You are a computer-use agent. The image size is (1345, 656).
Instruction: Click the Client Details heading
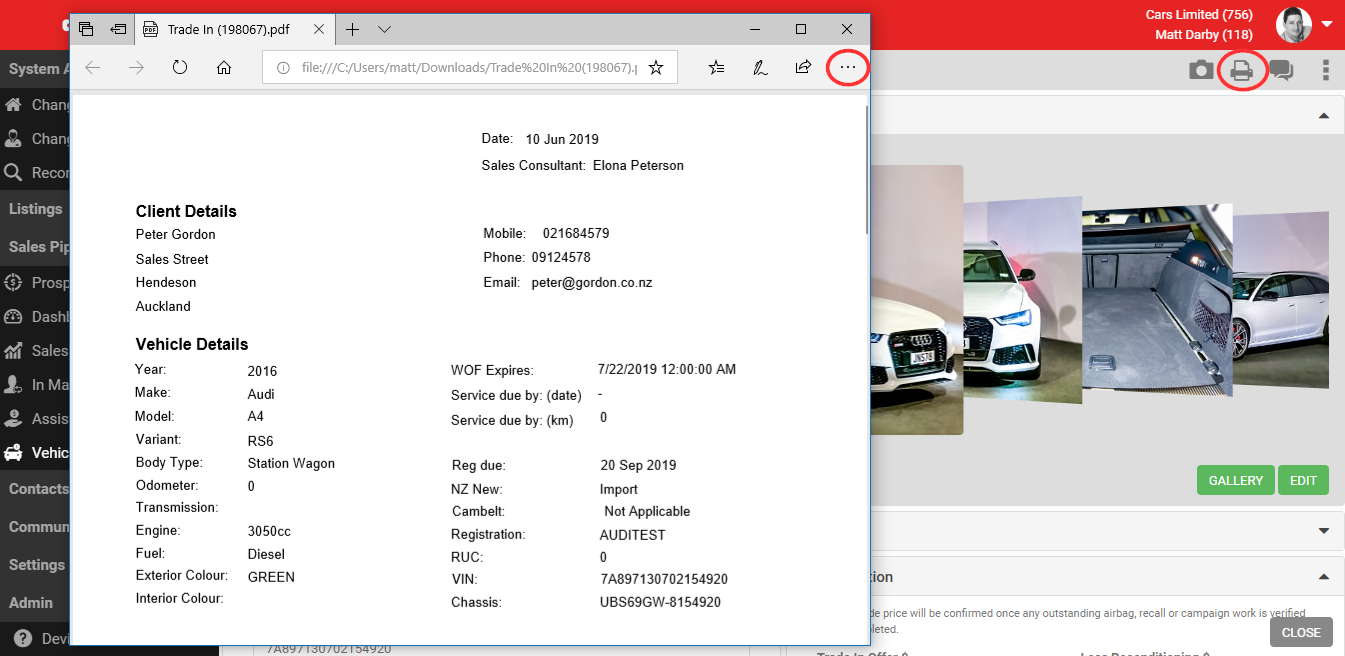[186, 211]
